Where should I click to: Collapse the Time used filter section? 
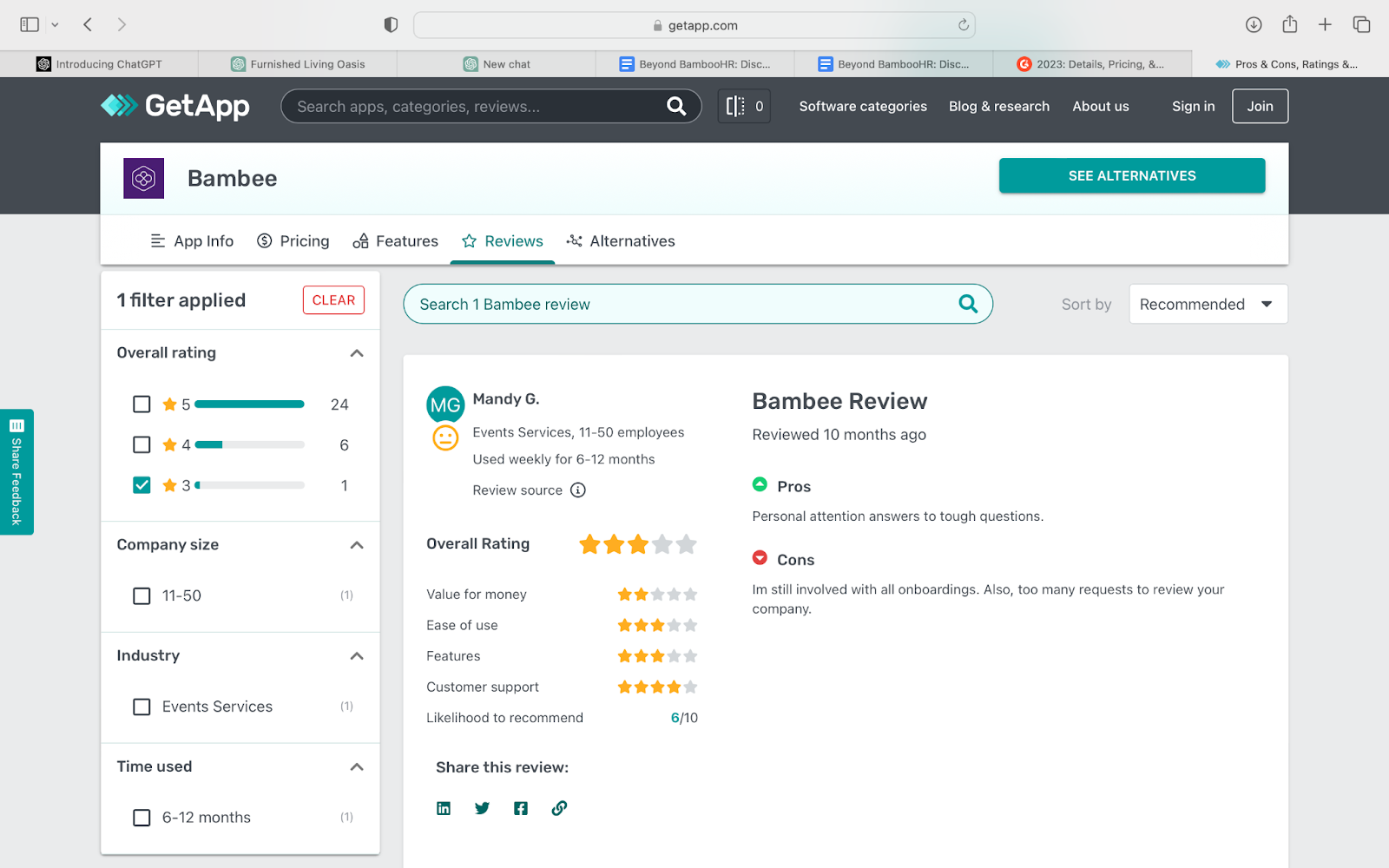click(x=357, y=767)
